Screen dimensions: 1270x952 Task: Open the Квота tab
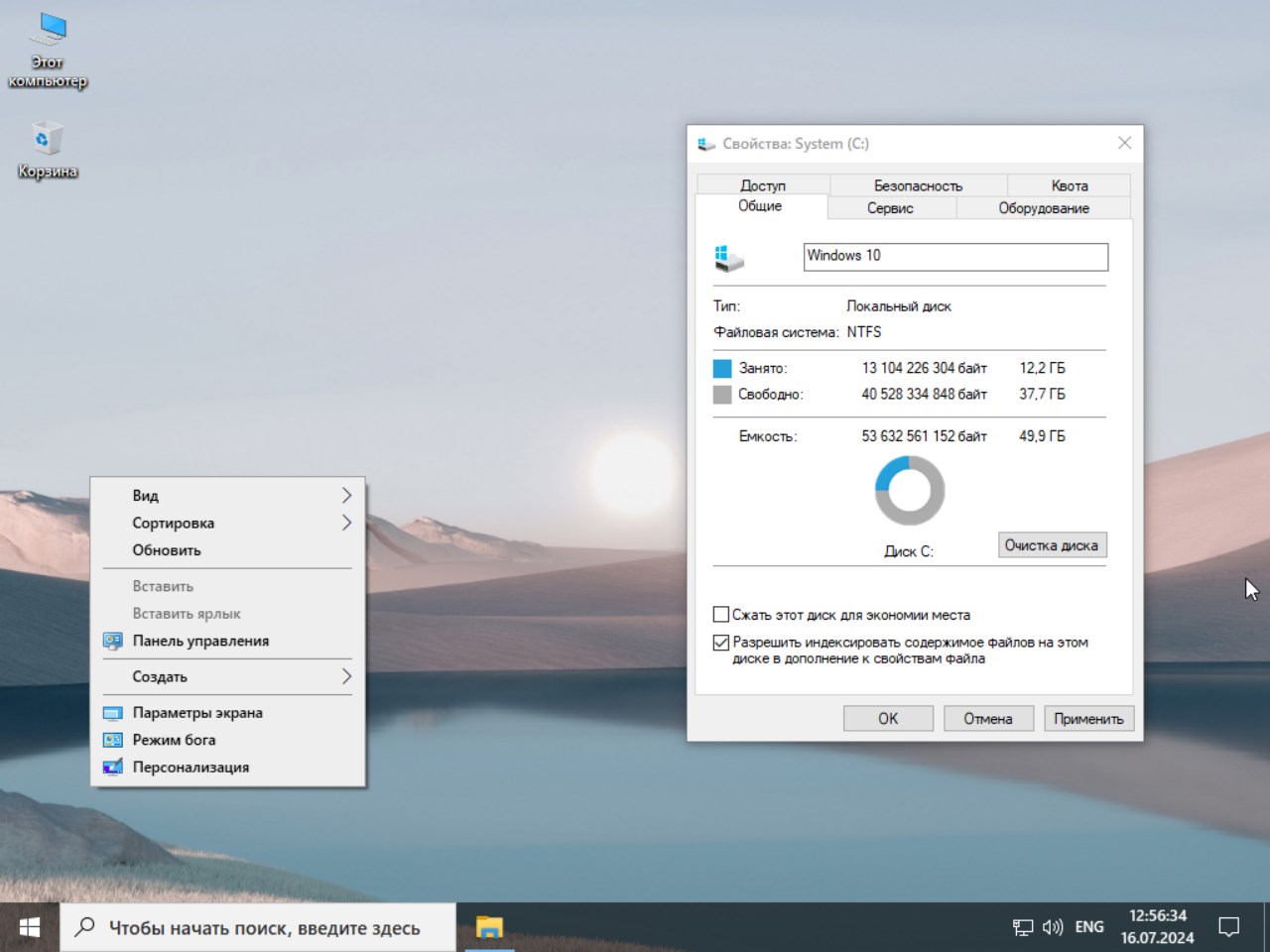1070,185
